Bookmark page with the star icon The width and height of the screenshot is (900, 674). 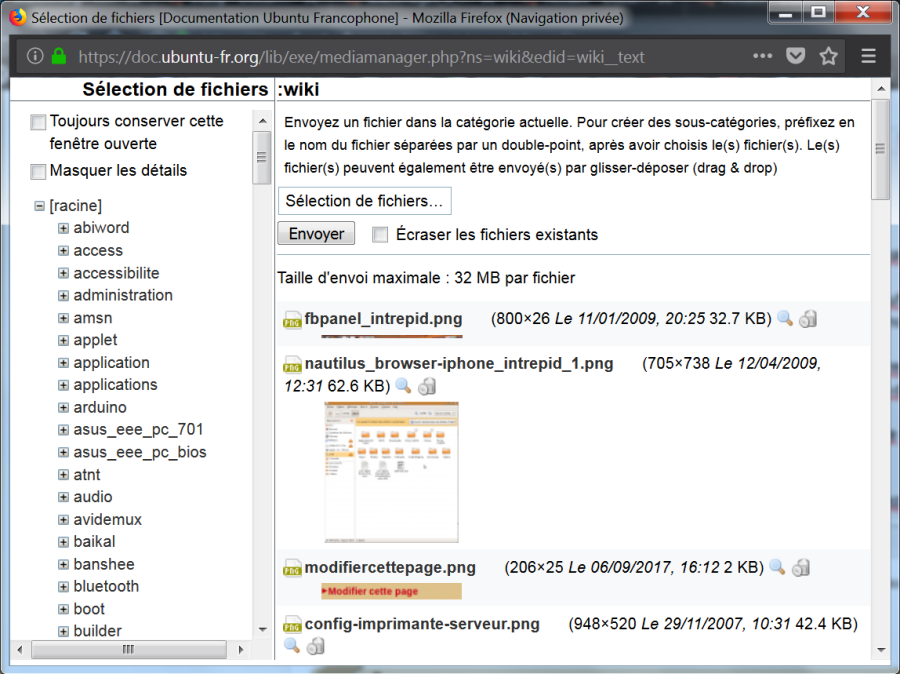pos(828,56)
